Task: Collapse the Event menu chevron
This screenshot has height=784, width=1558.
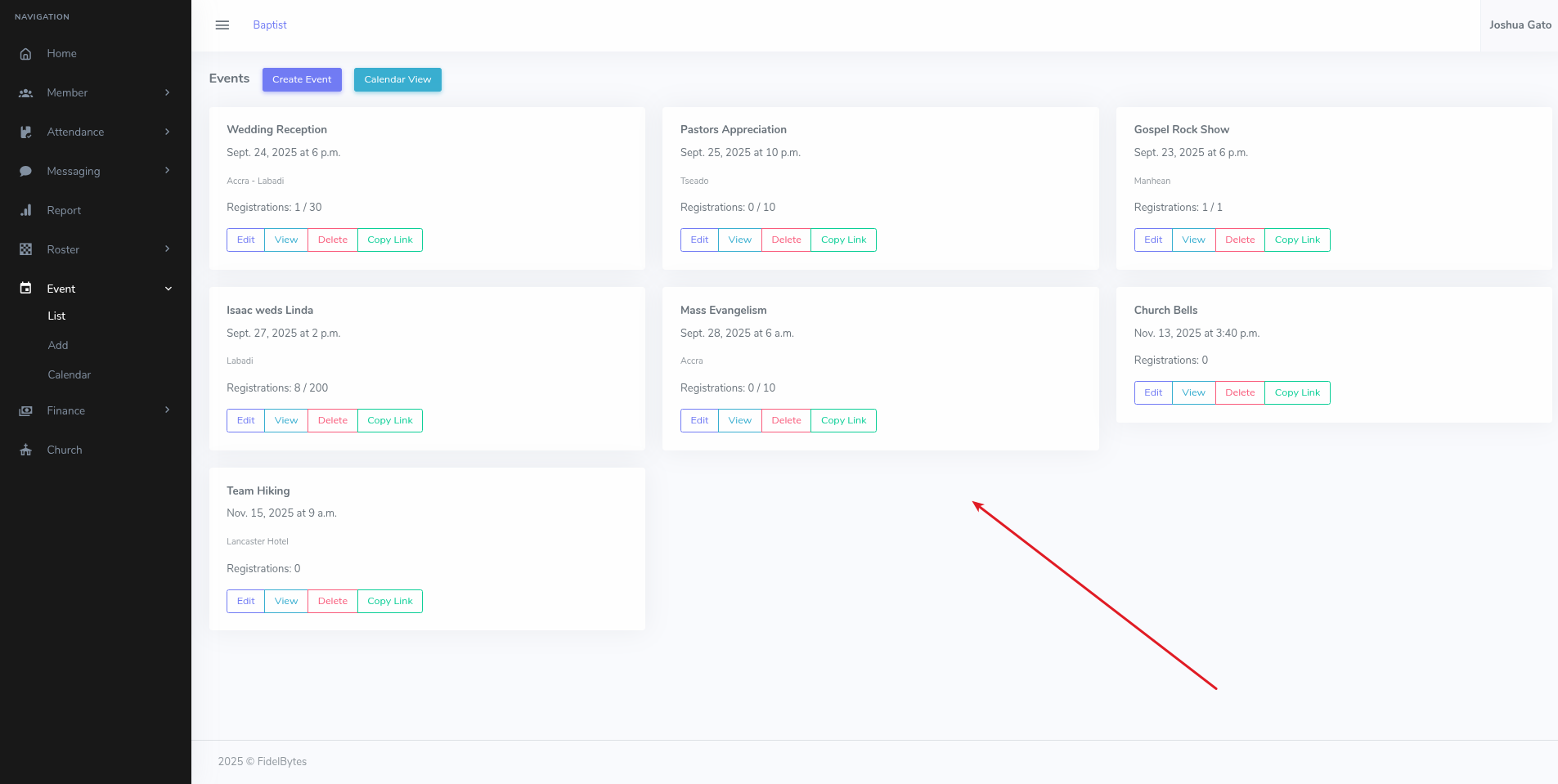Action: (x=168, y=289)
